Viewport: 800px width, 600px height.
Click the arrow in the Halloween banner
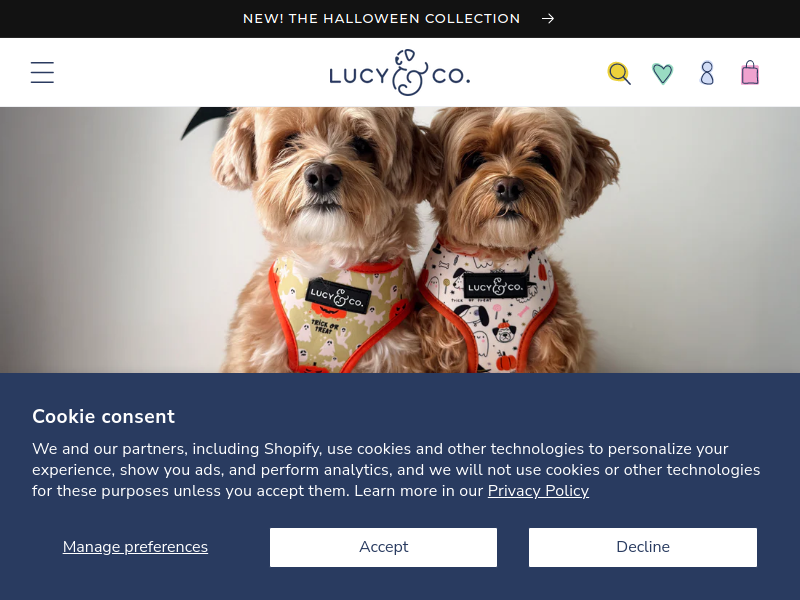[548, 19]
